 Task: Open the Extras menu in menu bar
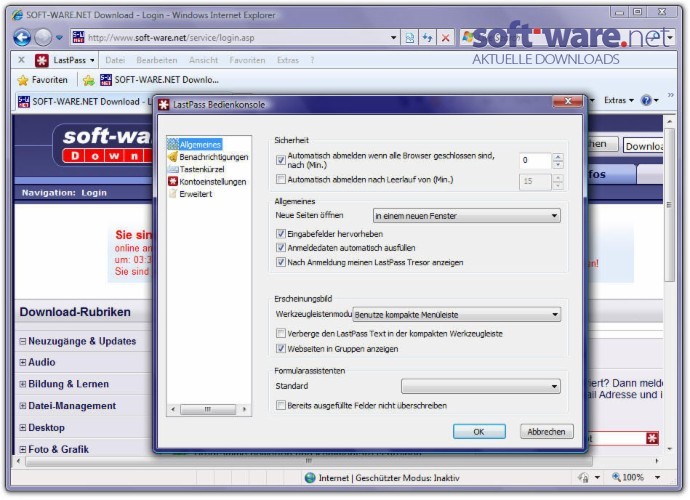point(288,60)
